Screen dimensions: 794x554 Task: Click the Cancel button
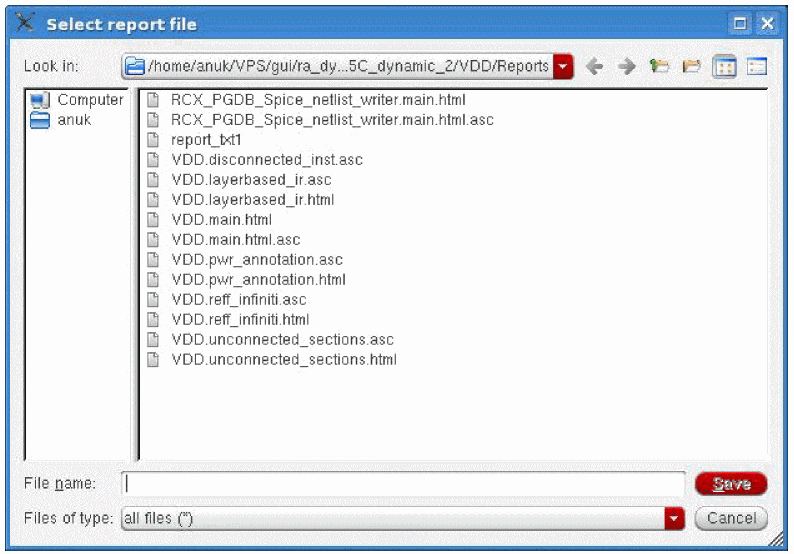pos(731,518)
